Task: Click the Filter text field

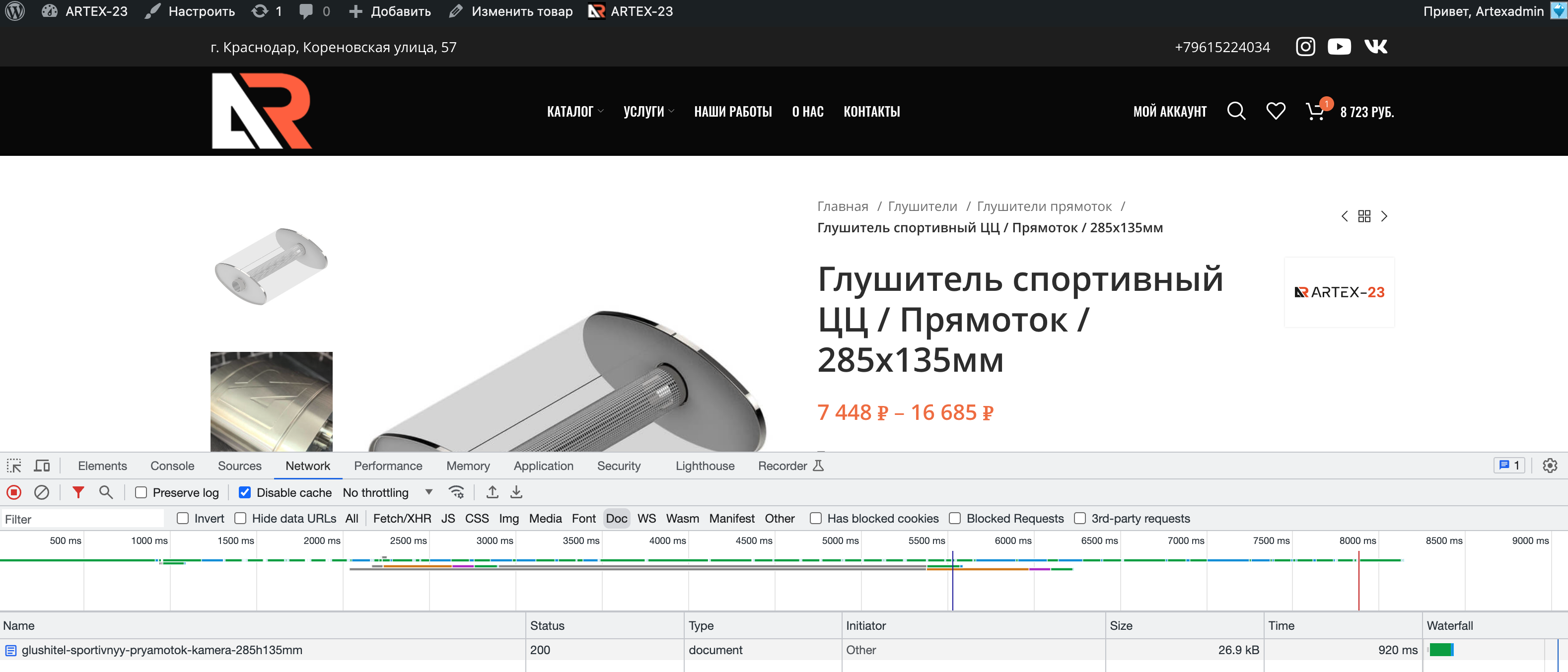Action: [x=82, y=519]
